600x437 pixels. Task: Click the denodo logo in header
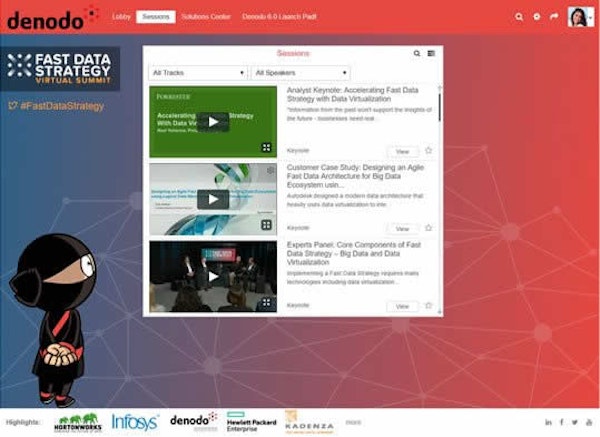click(52, 18)
